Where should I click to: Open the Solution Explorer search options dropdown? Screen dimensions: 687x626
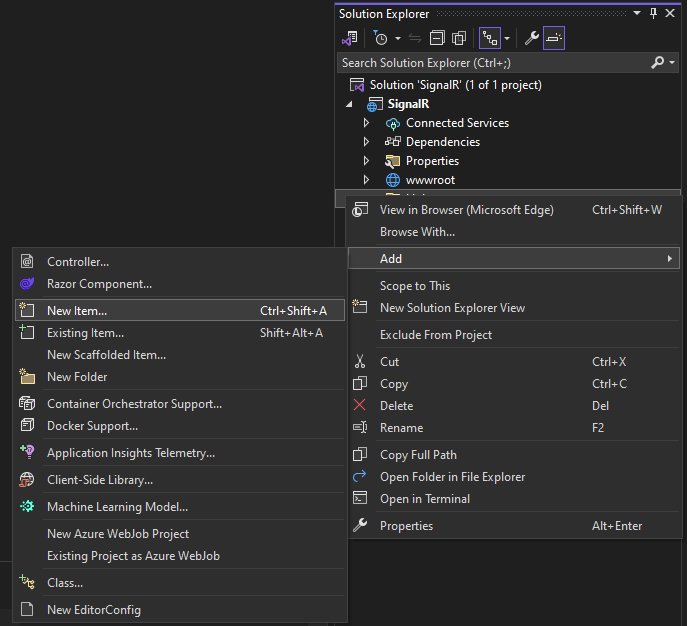click(670, 62)
